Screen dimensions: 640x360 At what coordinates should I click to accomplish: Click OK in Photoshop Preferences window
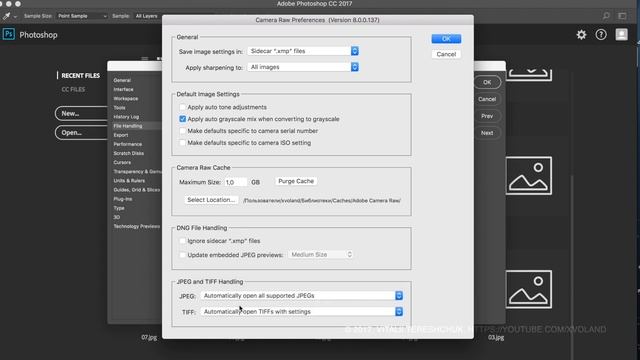coord(487,82)
